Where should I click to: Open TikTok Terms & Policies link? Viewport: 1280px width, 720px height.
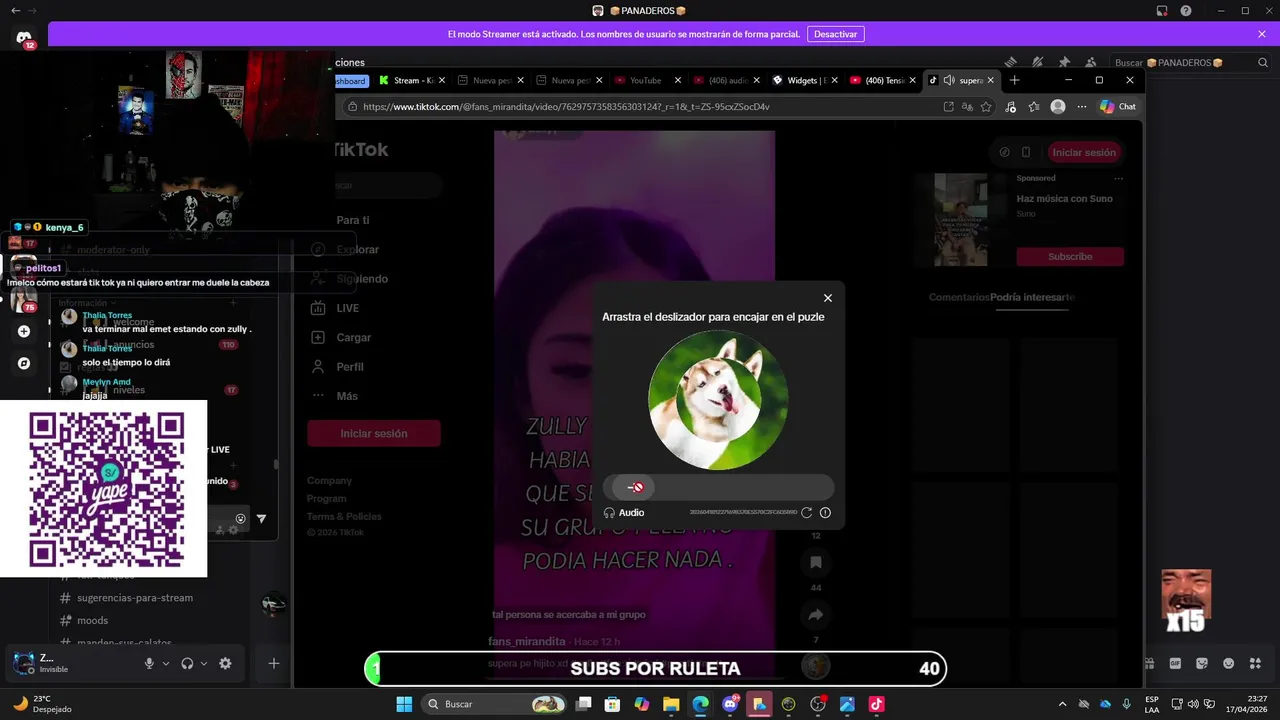(344, 516)
